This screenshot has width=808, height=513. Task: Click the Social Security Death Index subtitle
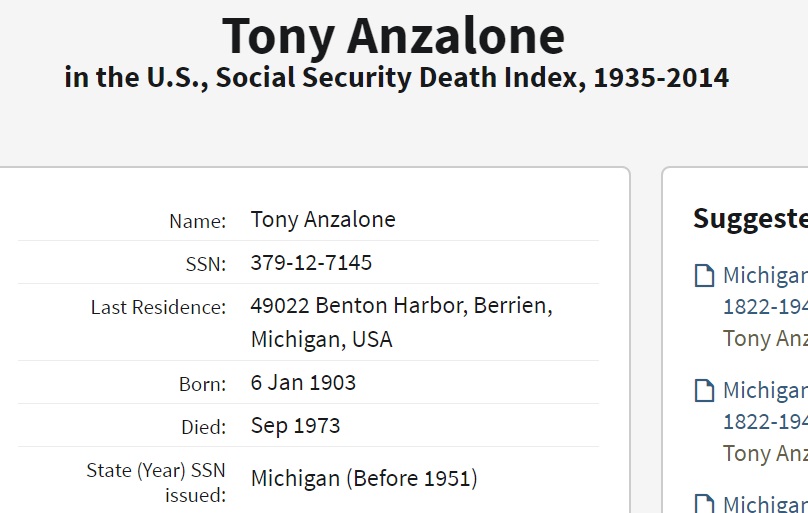396,77
